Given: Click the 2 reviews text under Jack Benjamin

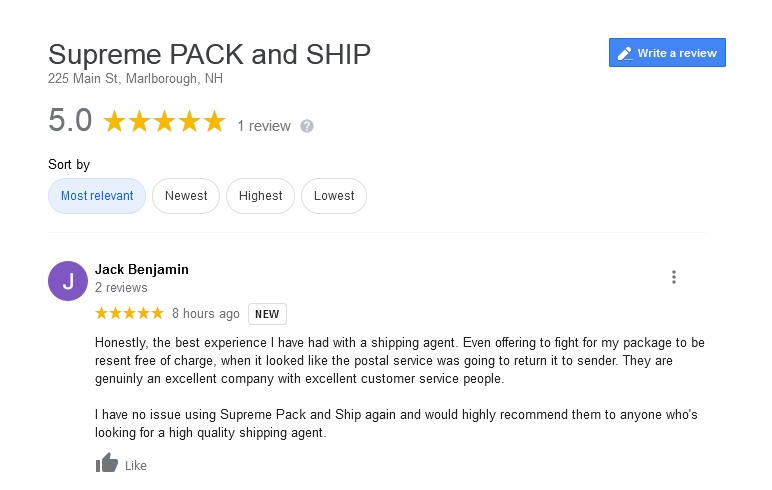Looking at the screenshot, I should tap(121, 288).
